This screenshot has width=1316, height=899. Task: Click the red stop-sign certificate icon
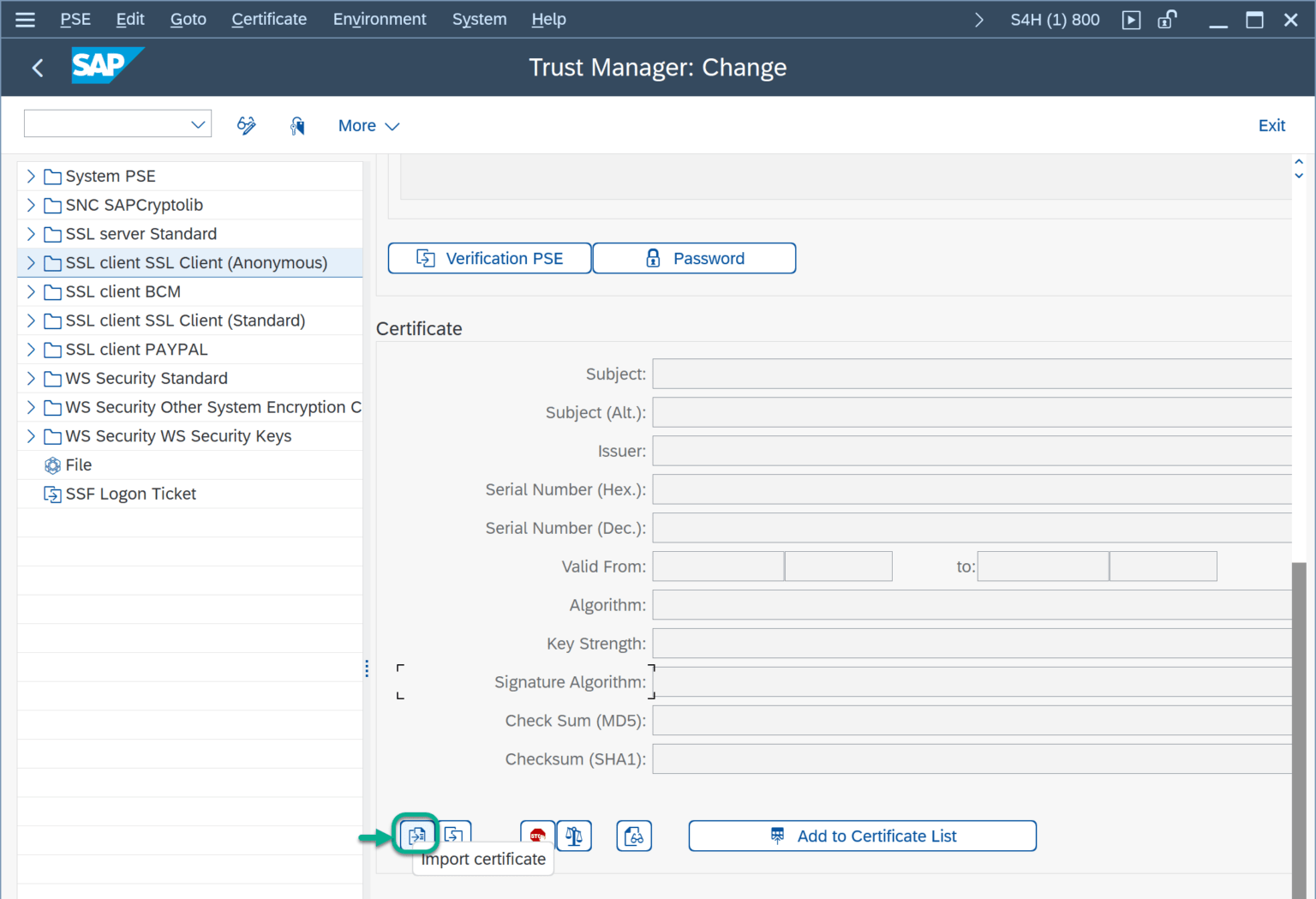(x=537, y=836)
